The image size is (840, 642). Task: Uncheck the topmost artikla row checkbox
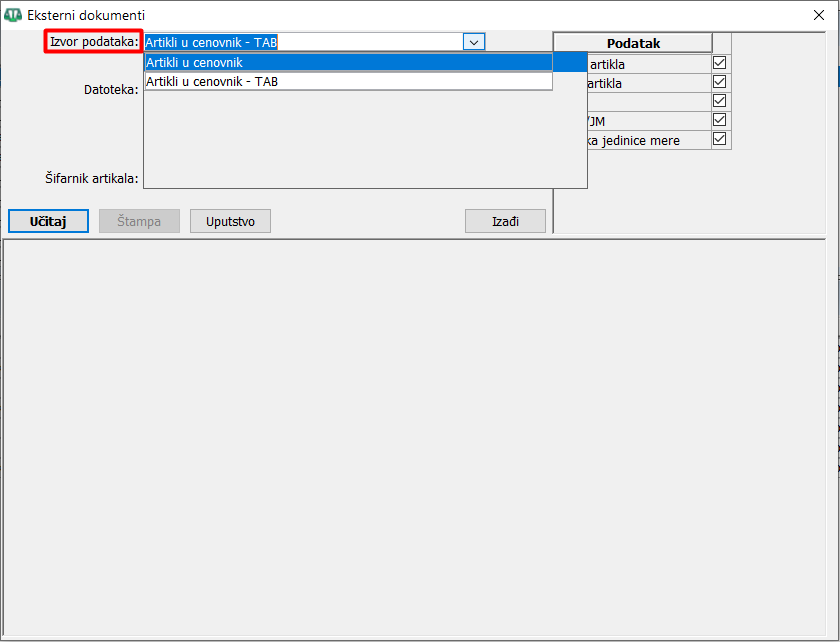pyautogui.click(x=719, y=63)
